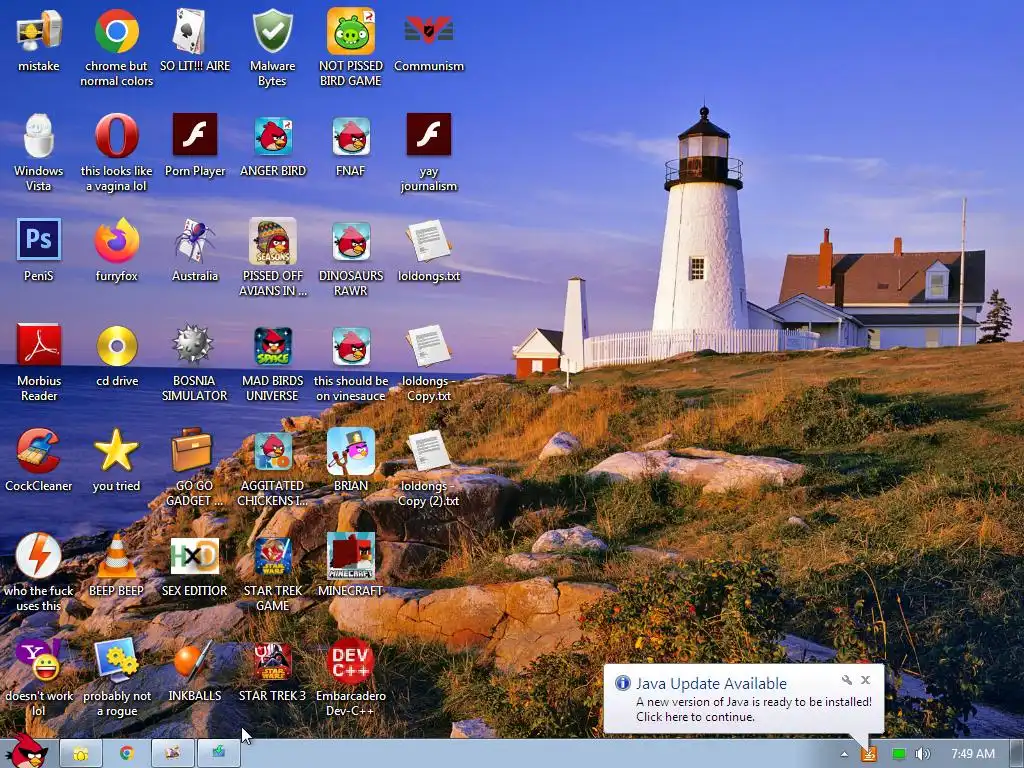Viewport: 1024px width, 768px height.
Task: Launch 'Morbius Reader' Adobe icon
Action: coord(39,345)
